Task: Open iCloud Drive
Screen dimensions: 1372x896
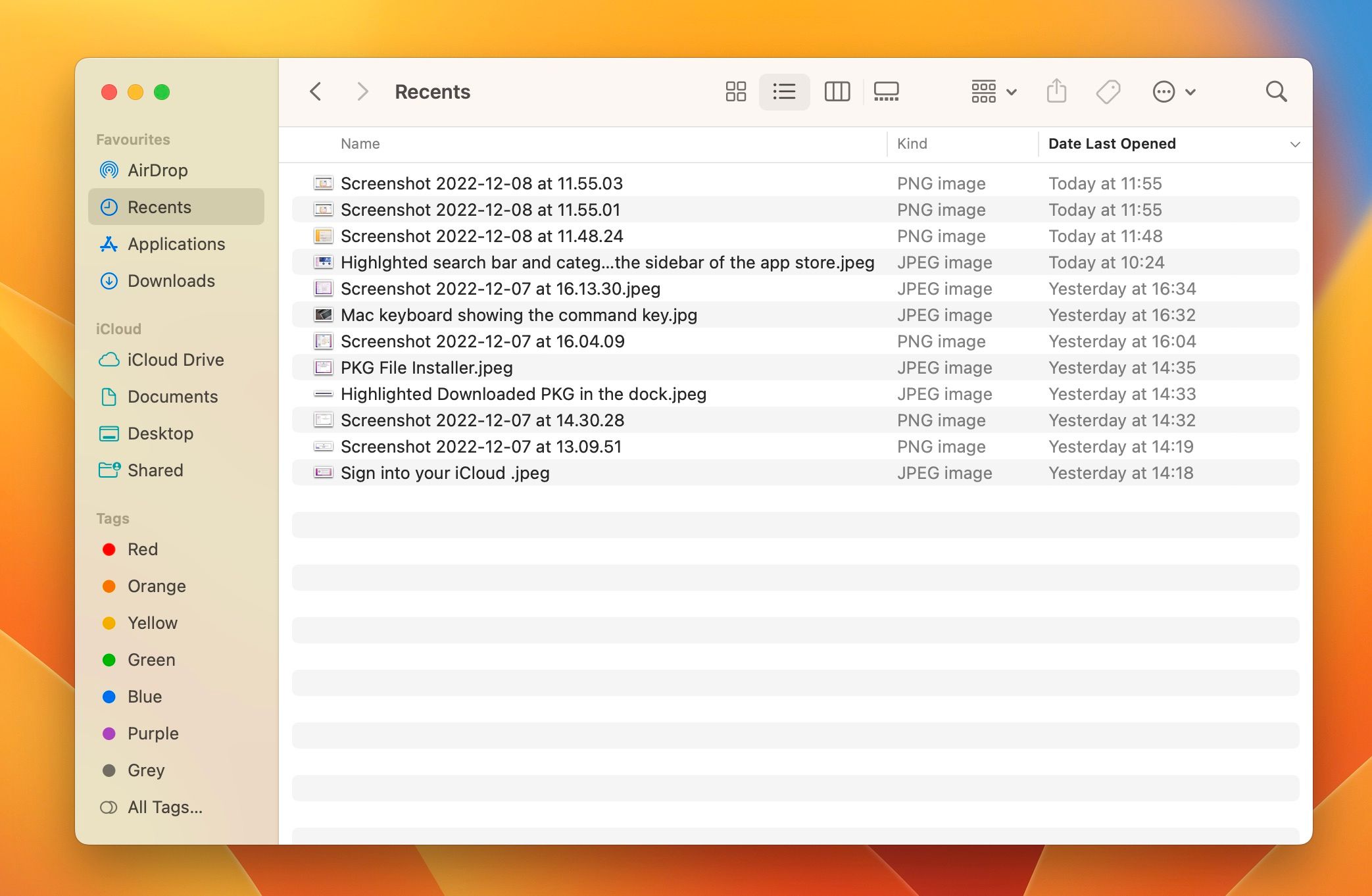Action: pos(176,360)
